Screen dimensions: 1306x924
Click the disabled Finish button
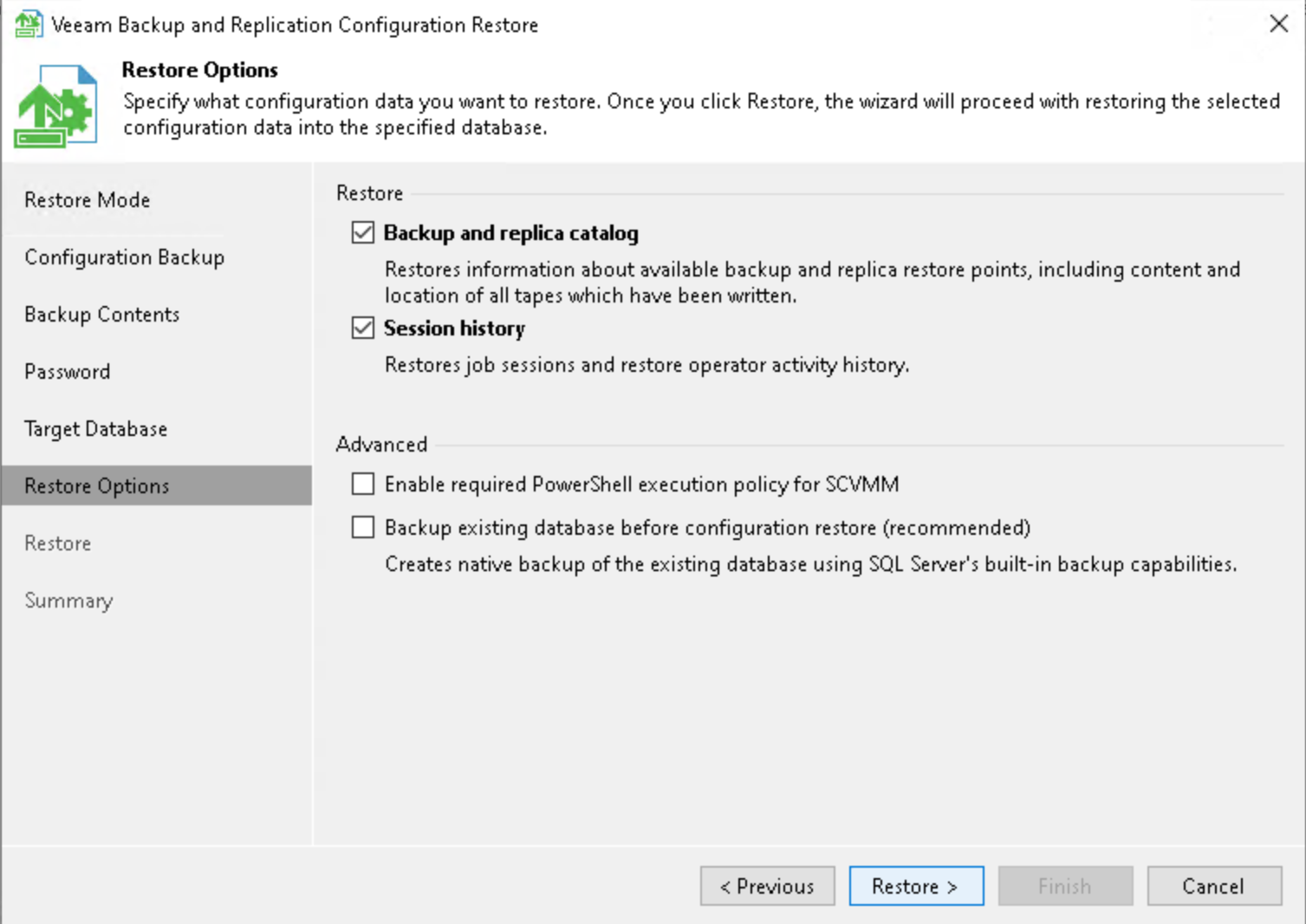pyautogui.click(x=1065, y=886)
